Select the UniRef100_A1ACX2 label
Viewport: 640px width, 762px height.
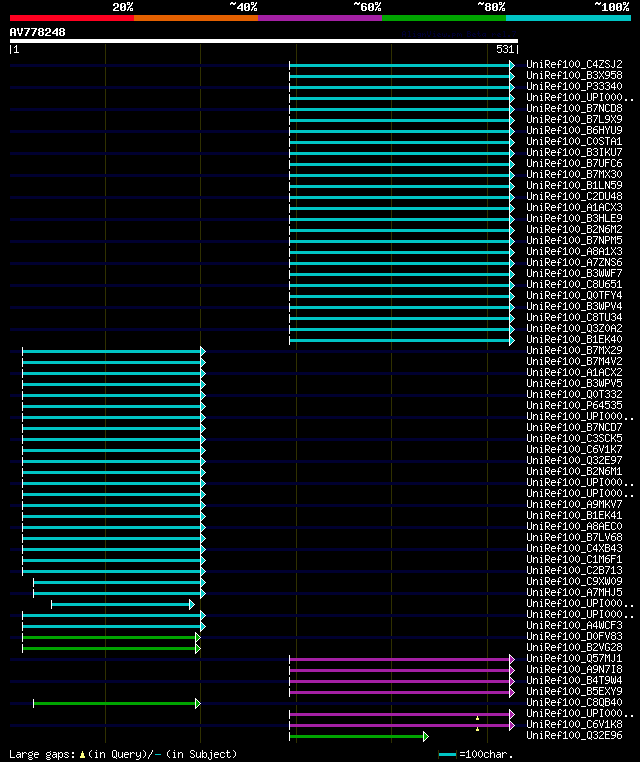(x=574, y=372)
